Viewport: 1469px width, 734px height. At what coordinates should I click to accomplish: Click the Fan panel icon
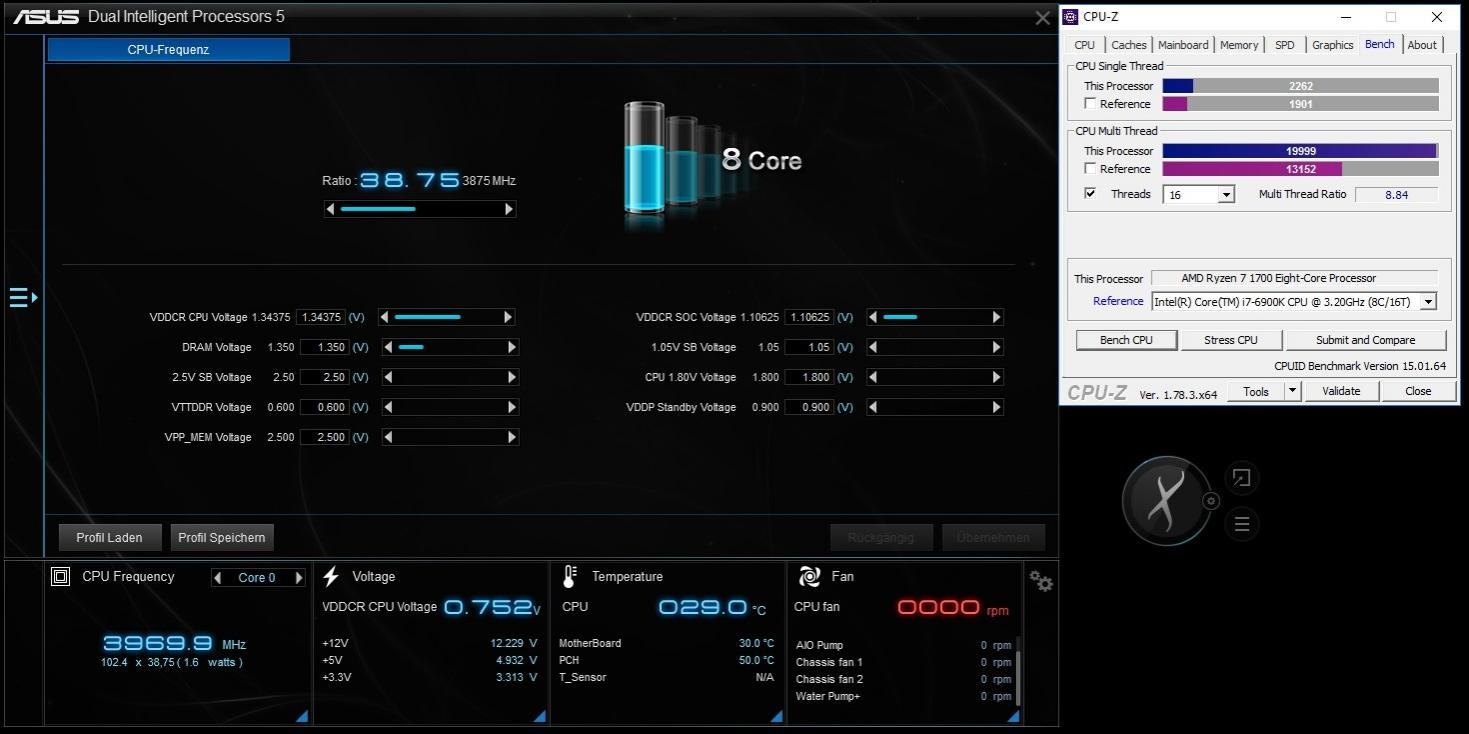pos(809,576)
